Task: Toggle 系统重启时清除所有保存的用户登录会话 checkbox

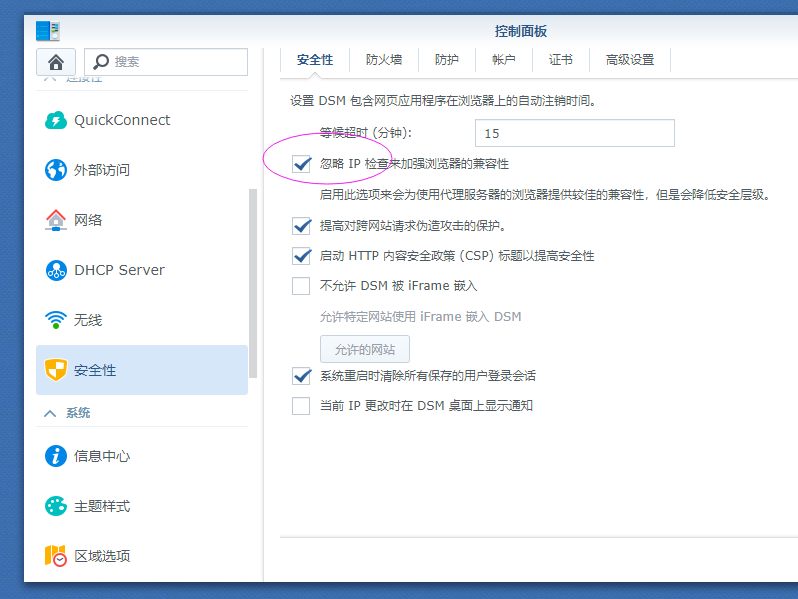Action: click(x=301, y=376)
